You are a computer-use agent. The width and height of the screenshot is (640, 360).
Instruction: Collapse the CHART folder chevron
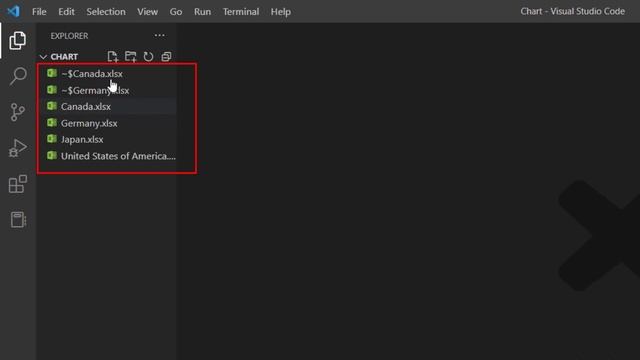(x=43, y=57)
